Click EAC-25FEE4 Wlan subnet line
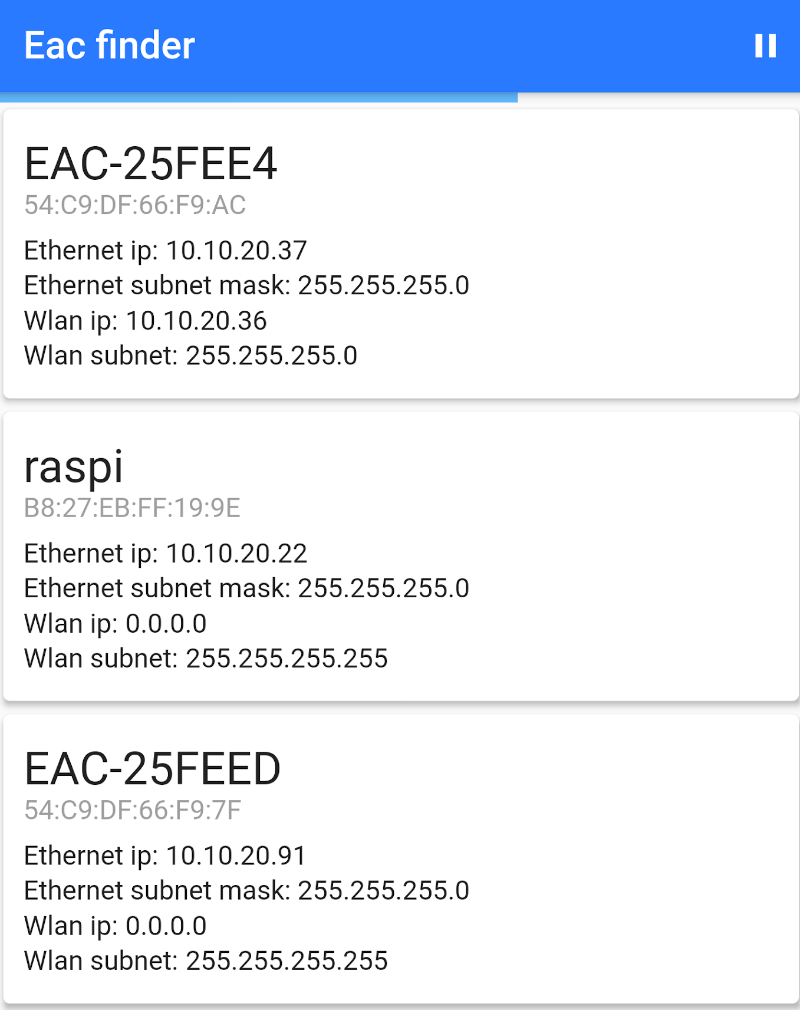The width and height of the screenshot is (800, 1010). pos(191,356)
